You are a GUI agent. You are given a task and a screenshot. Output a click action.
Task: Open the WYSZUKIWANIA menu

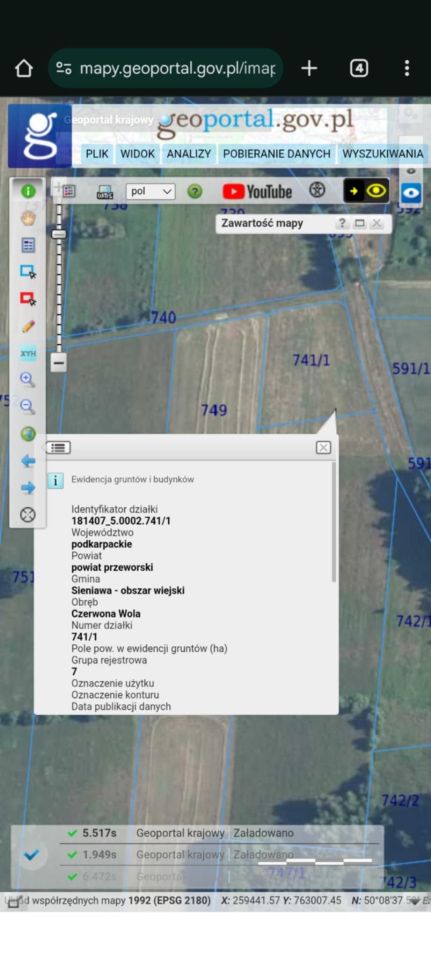(x=383, y=154)
